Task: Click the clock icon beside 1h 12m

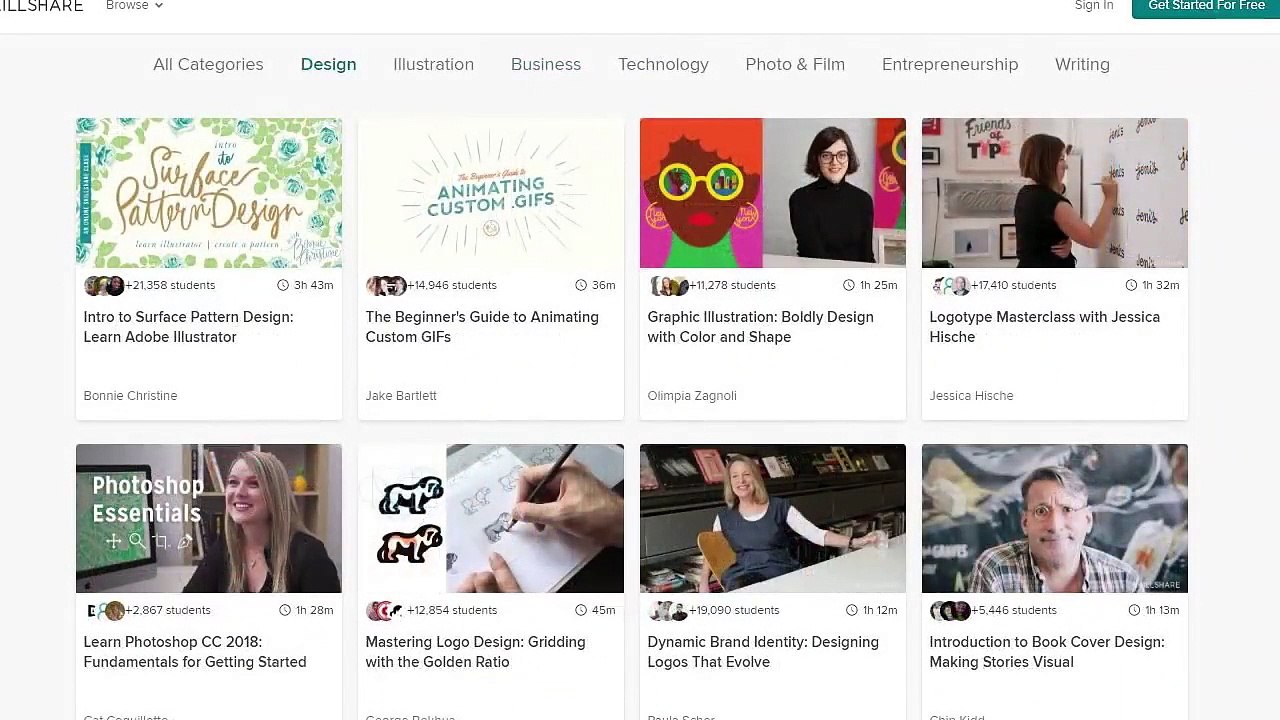Action: point(852,610)
